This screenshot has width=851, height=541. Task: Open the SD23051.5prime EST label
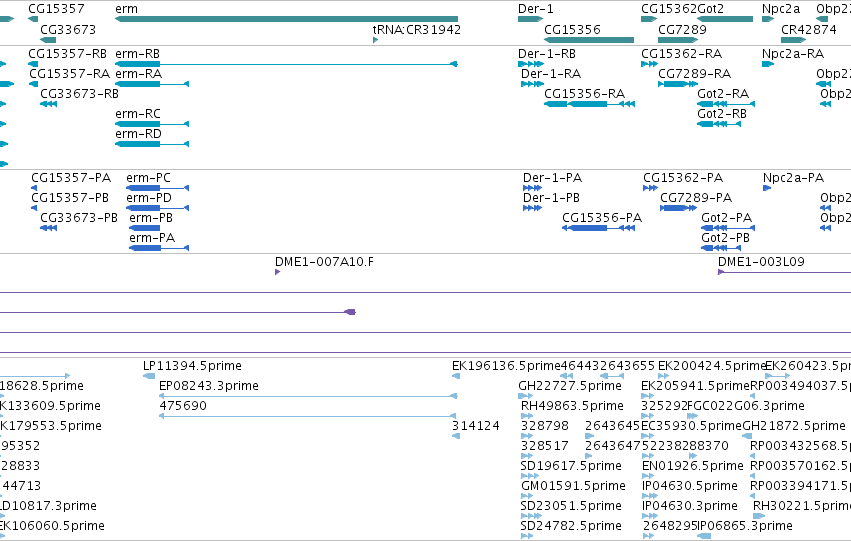[x=571, y=506]
